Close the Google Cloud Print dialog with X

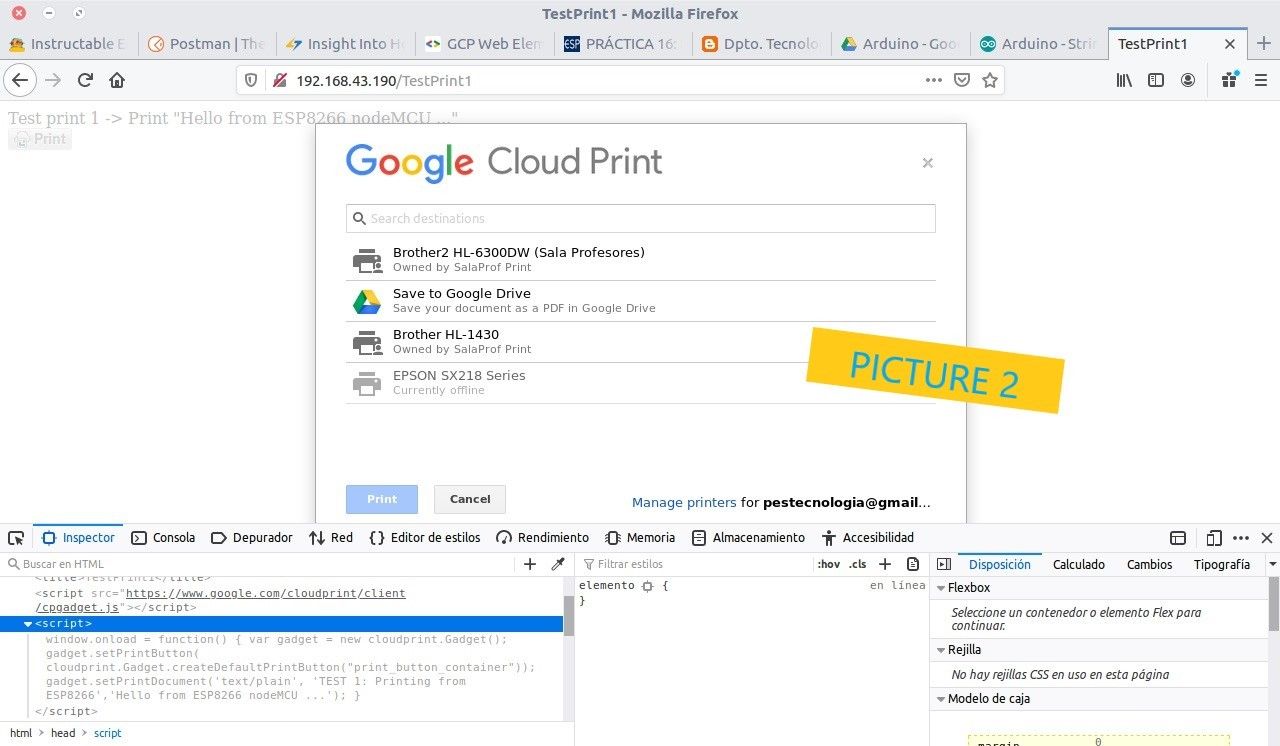(927, 163)
